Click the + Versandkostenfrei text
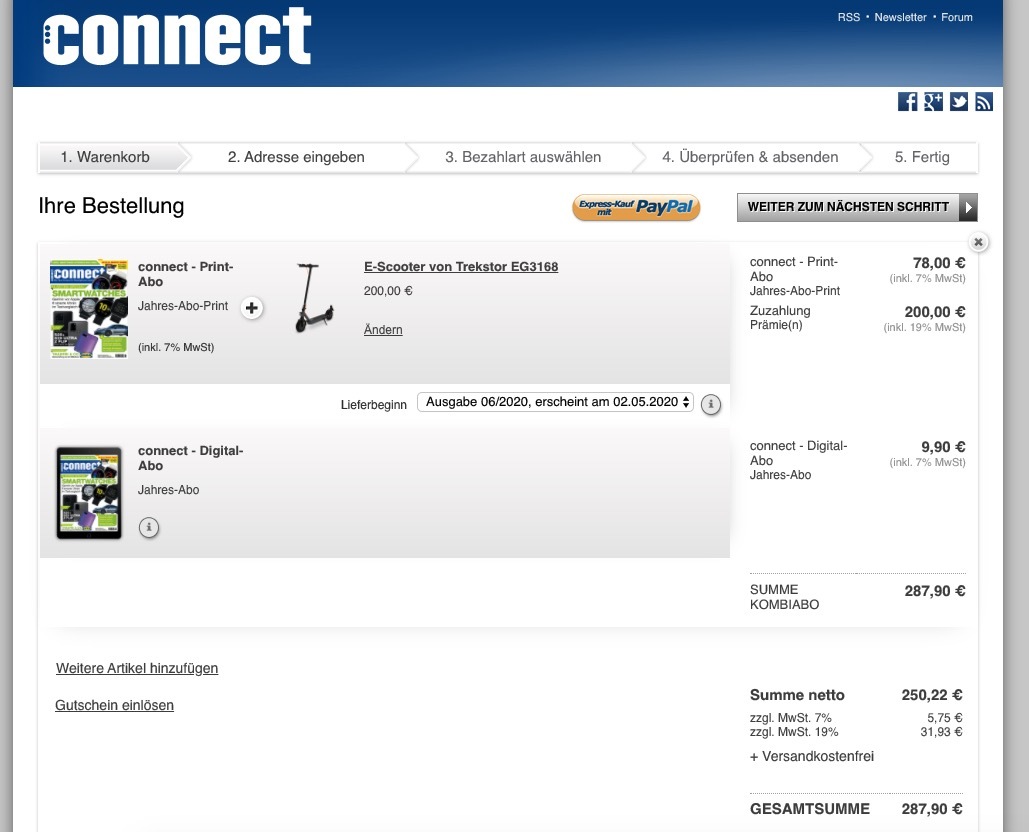This screenshot has width=1029, height=832. point(812,757)
